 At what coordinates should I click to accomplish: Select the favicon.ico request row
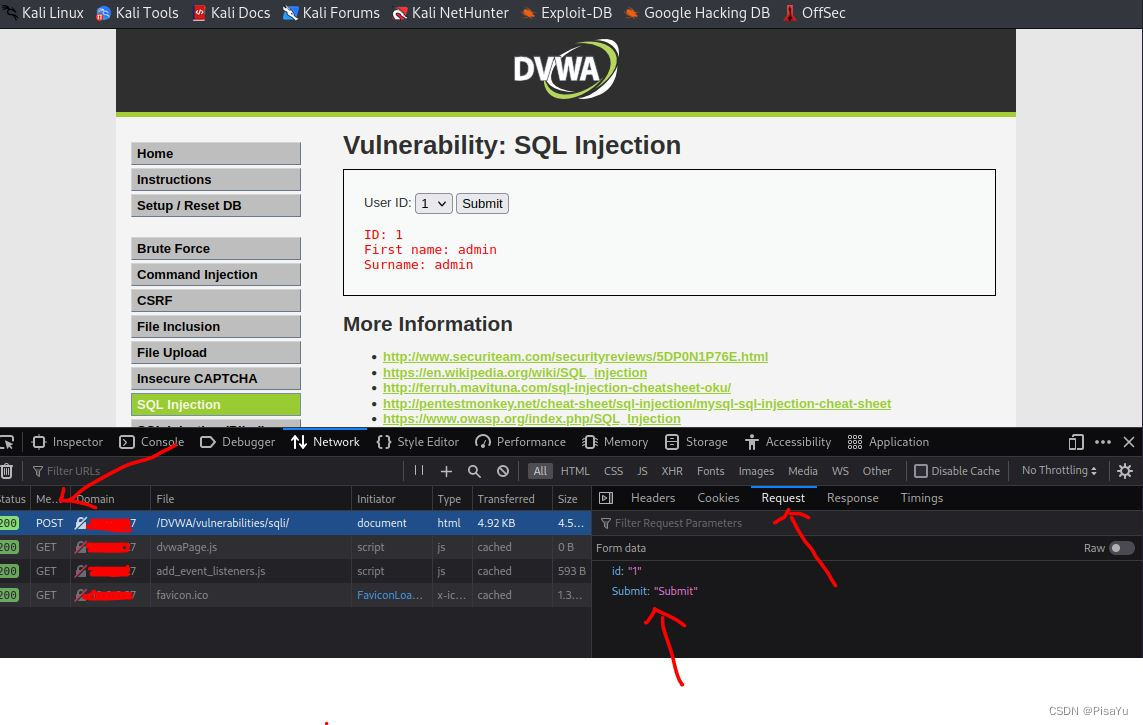pyautogui.click(x=295, y=595)
